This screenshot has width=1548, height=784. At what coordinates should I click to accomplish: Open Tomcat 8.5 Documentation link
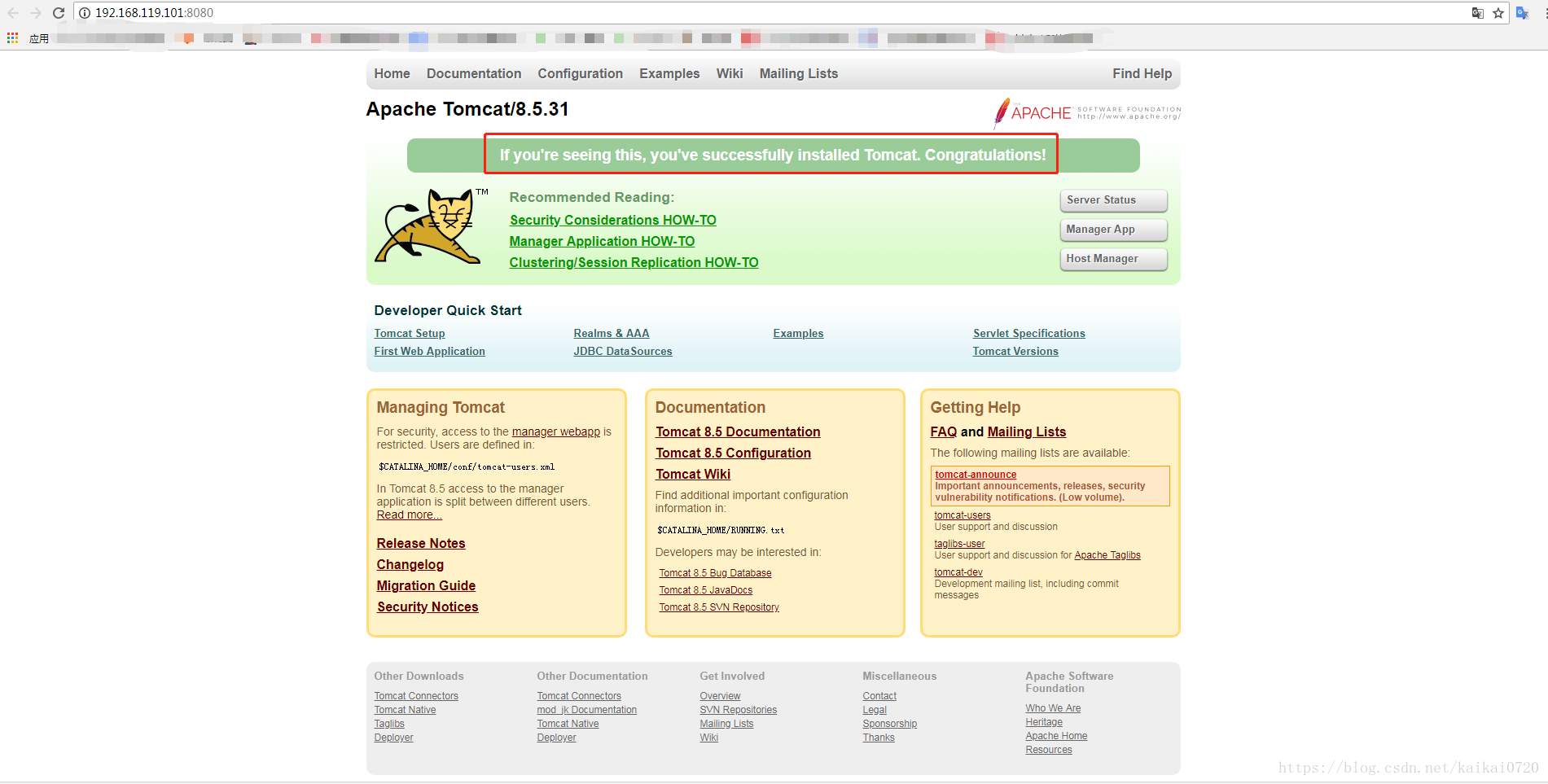(x=738, y=431)
